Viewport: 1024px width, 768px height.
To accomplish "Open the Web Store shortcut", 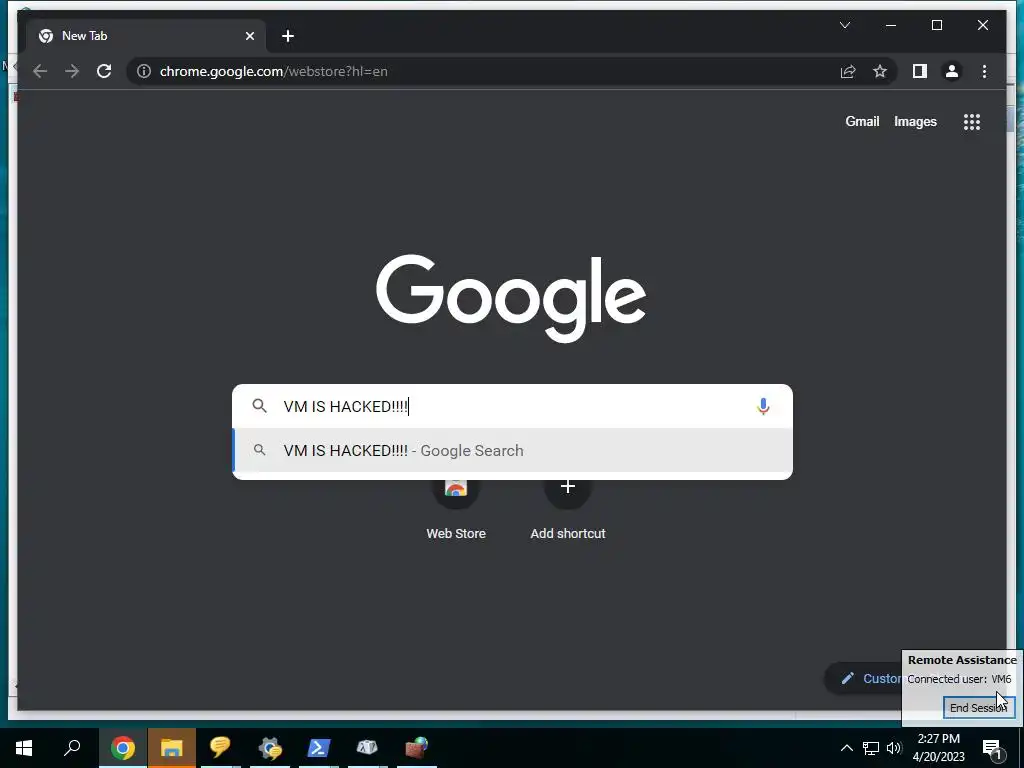I will click(456, 509).
